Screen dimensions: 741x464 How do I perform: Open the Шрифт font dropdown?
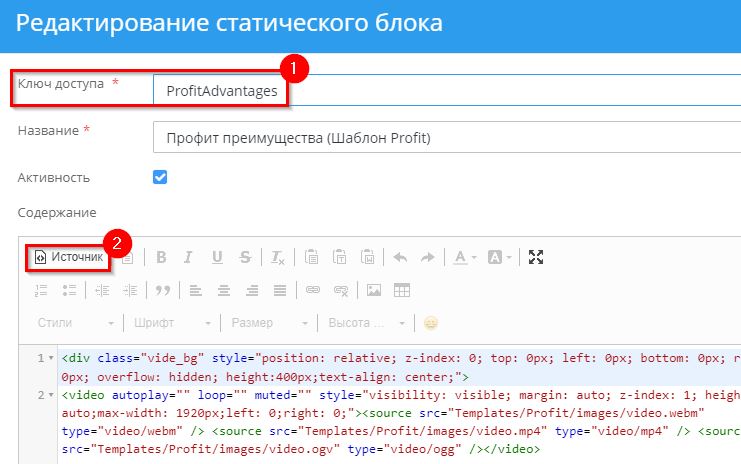[x=171, y=323]
